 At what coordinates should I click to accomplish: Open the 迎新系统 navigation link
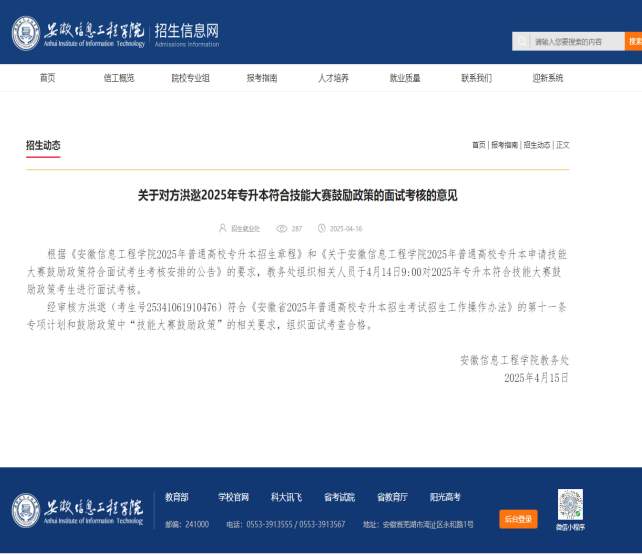point(548,78)
